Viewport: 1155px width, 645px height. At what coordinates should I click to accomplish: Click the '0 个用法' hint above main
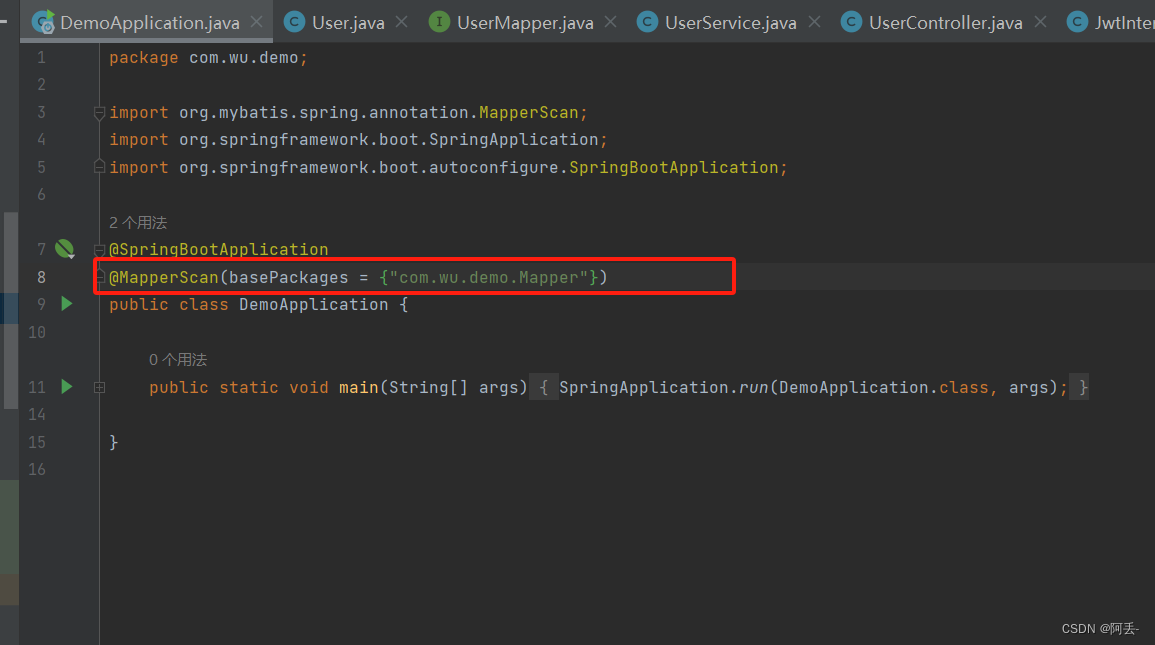tap(178, 359)
